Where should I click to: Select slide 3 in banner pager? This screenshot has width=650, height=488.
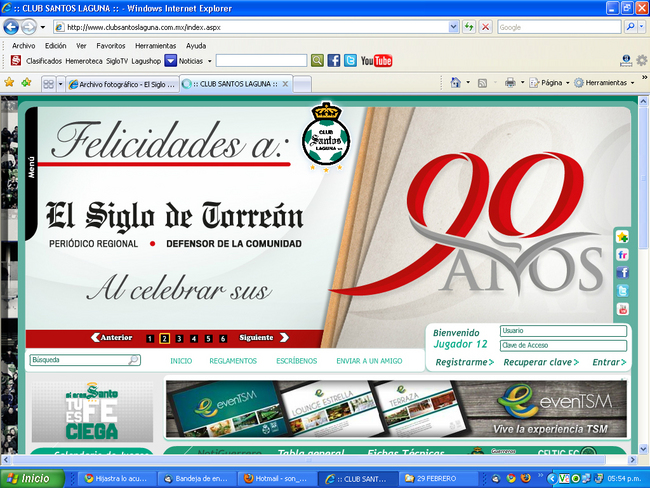tap(179, 338)
